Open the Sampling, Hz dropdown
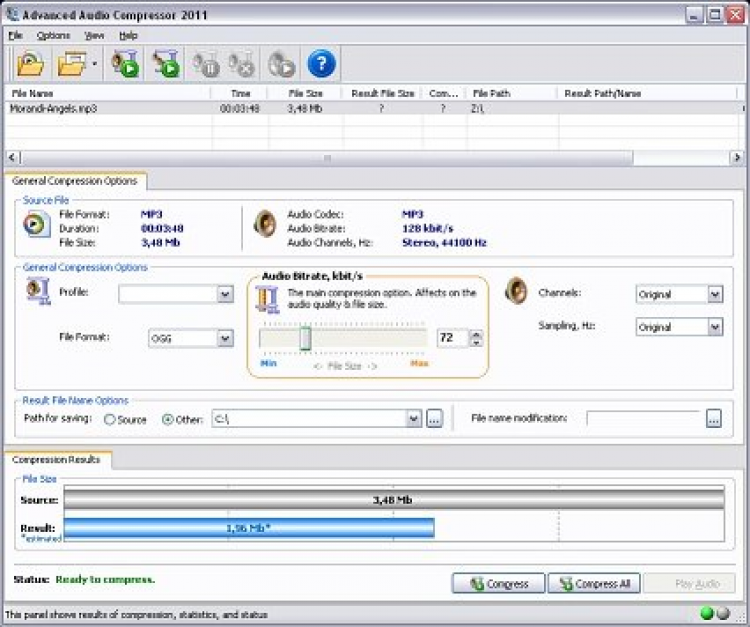This screenshot has width=750, height=627. pyautogui.click(x=715, y=327)
